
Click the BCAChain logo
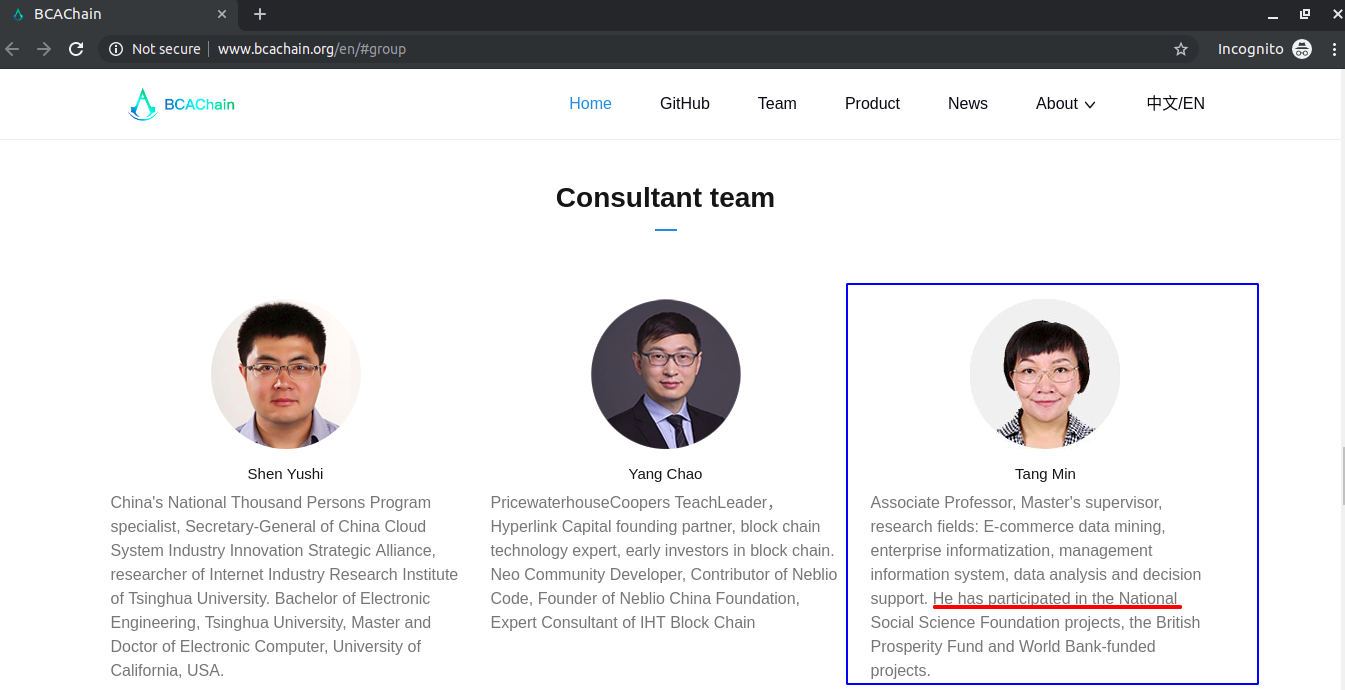pos(182,104)
